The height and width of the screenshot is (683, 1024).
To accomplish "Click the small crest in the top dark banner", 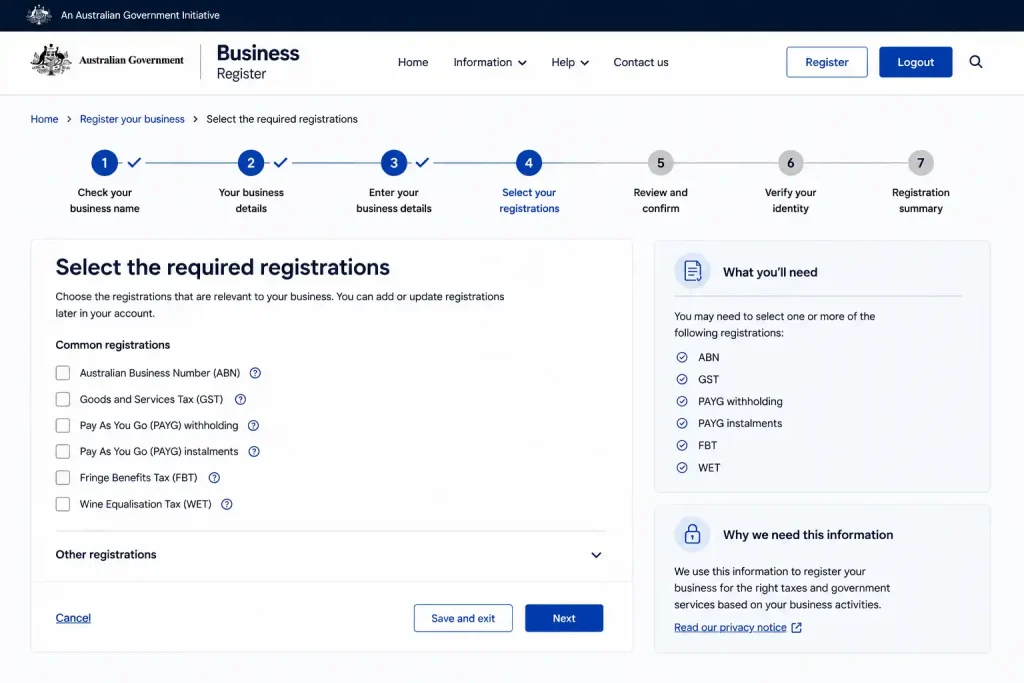I will coord(39,14).
